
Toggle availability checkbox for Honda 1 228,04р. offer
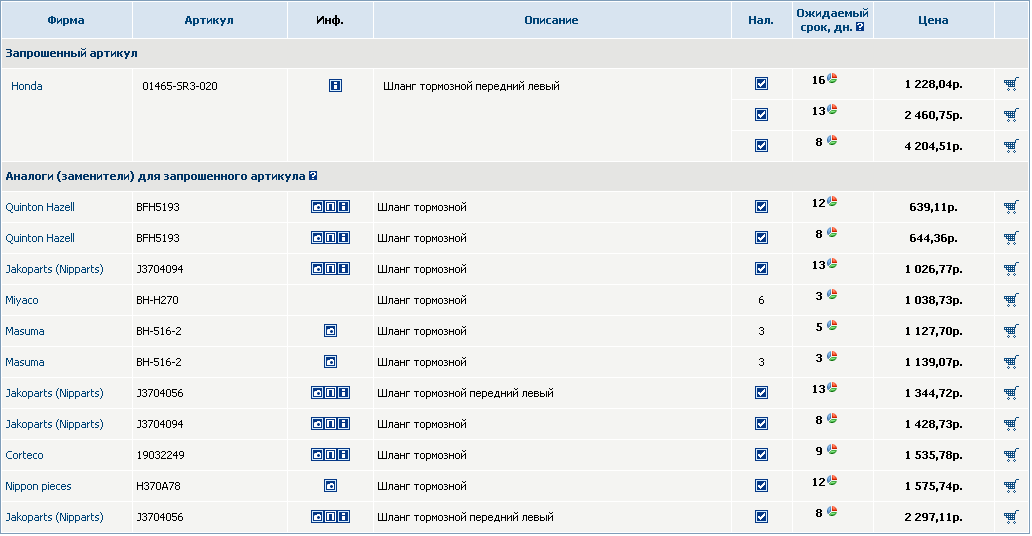tap(761, 84)
